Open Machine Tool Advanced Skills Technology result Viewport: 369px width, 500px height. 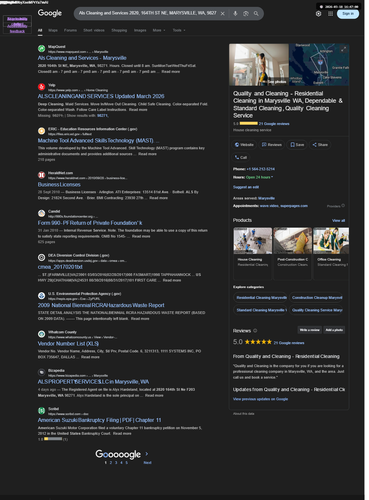[98, 141]
